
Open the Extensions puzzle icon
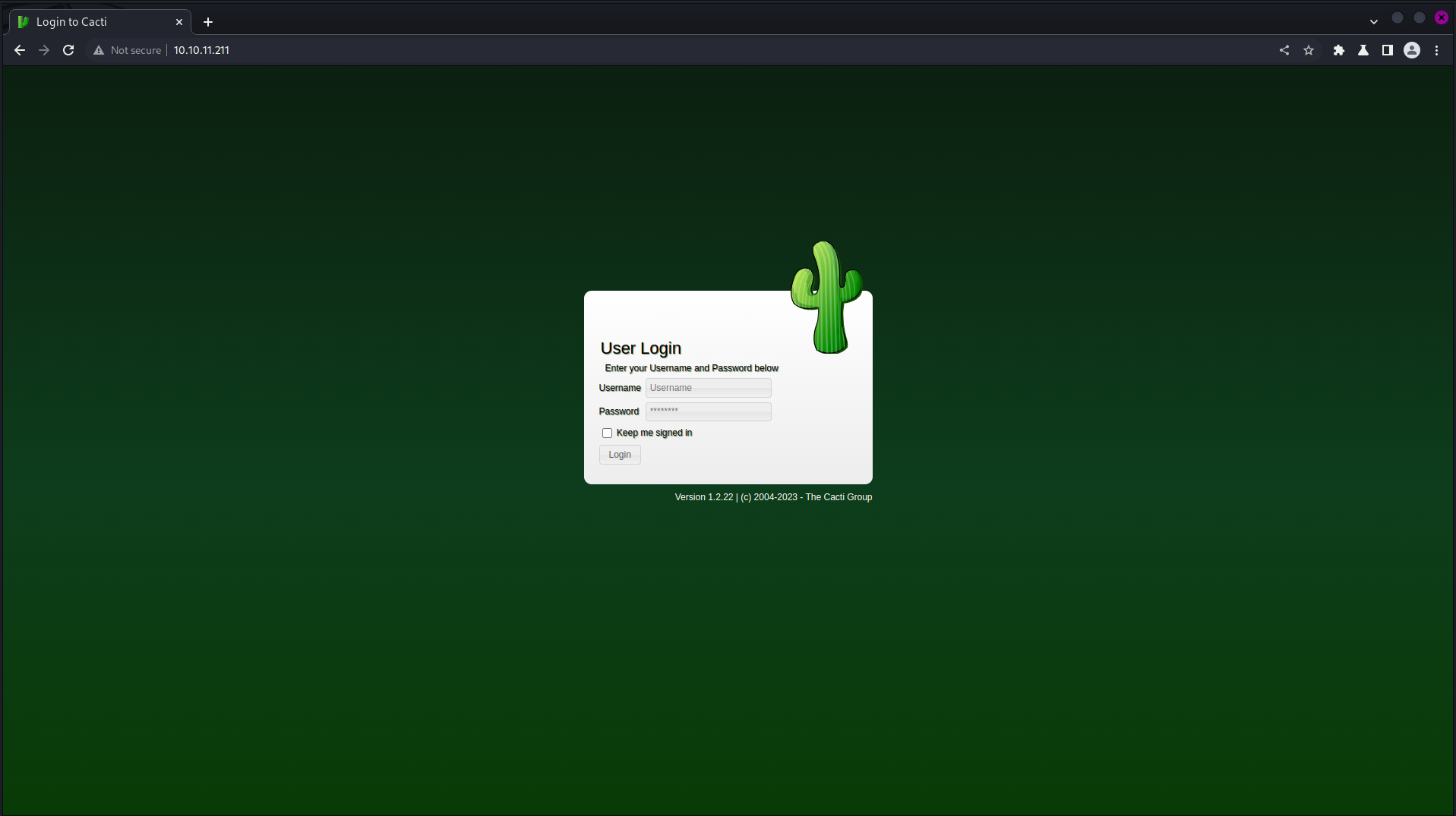[x=1338, y=50]
